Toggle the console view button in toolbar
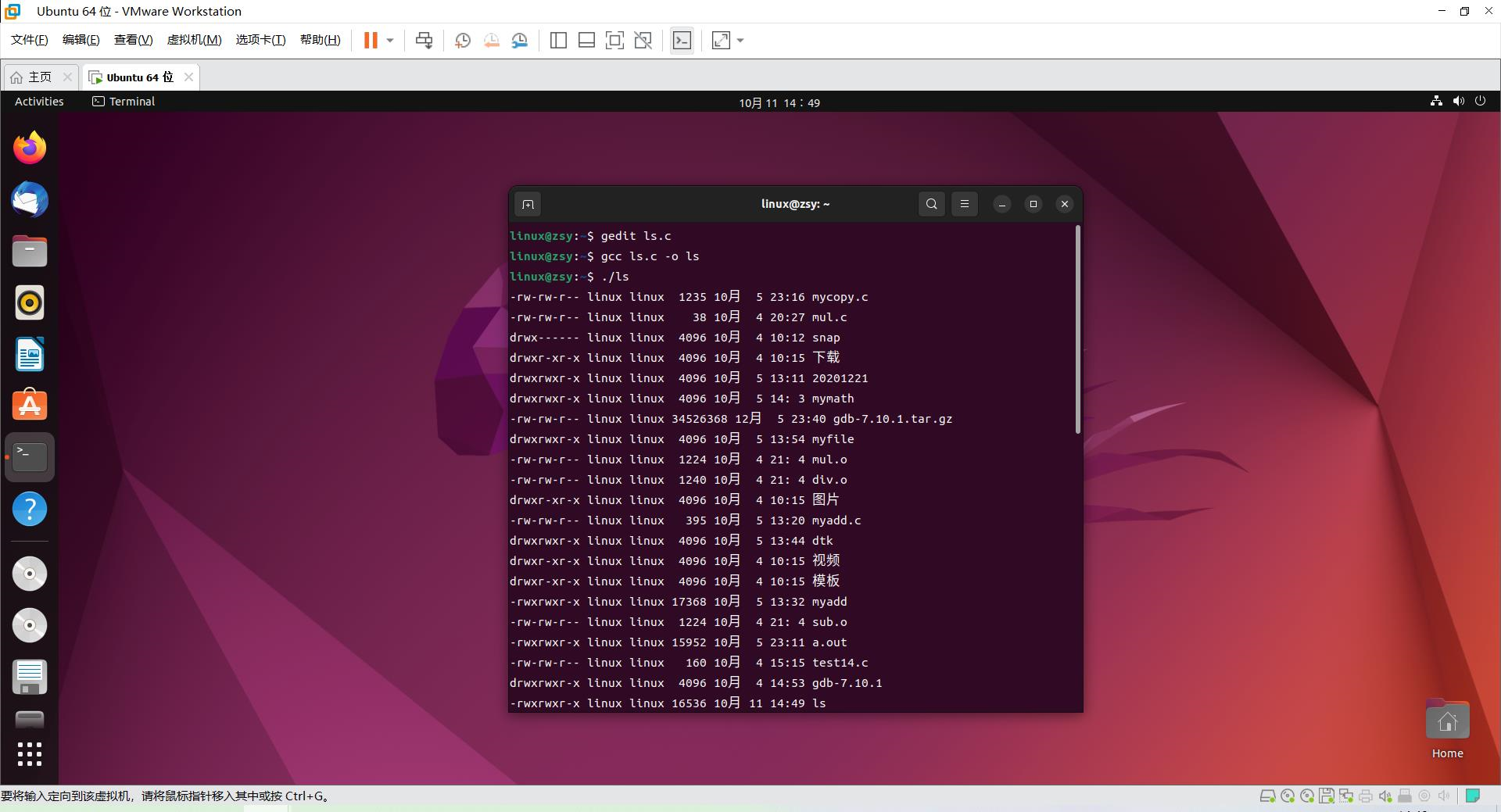This screenshot has height=812, width=1501. (682, 41)
